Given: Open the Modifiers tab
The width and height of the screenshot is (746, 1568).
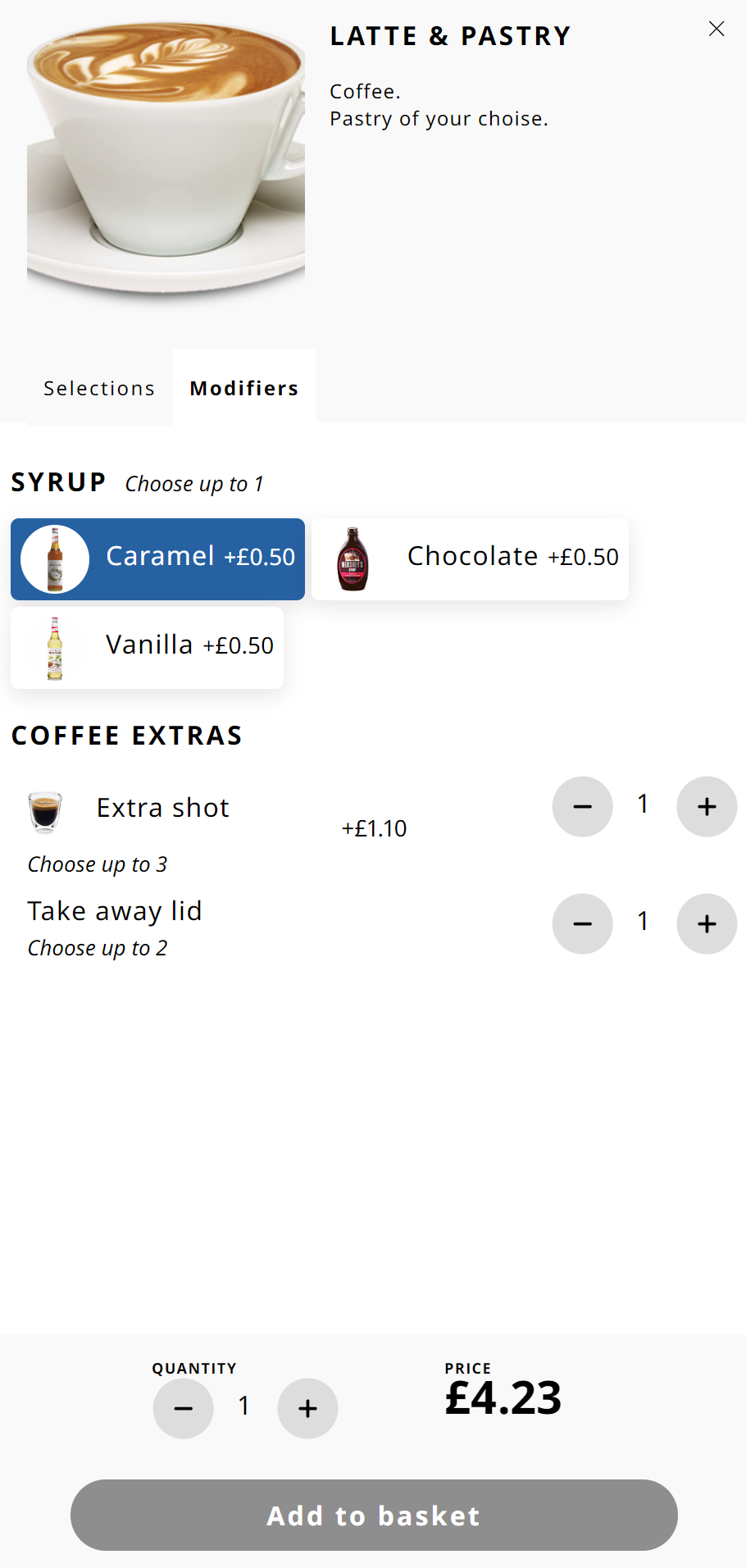Looking at the screenshot, I should click(244, 388).
